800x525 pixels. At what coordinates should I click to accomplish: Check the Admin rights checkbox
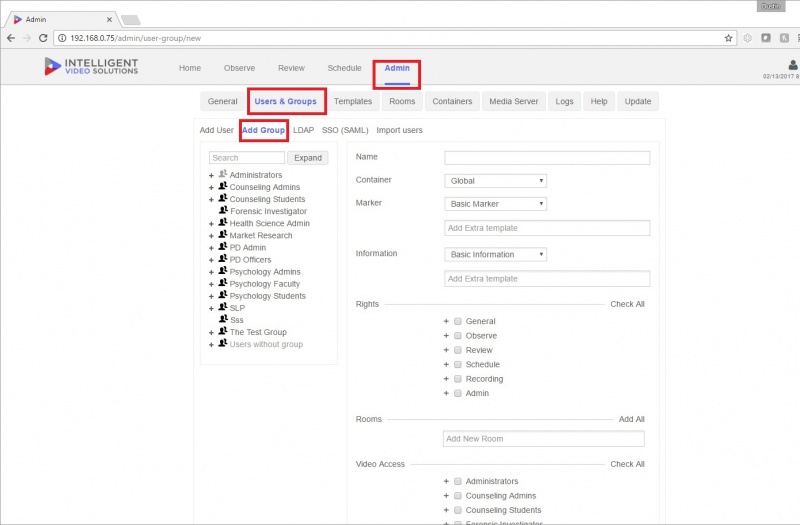pos(458,393)
